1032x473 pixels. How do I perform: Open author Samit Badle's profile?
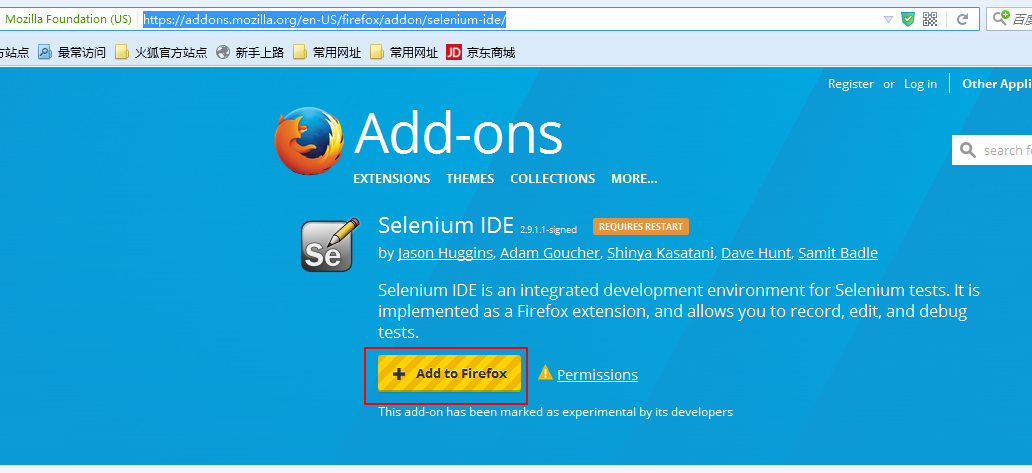coord(838,253)
